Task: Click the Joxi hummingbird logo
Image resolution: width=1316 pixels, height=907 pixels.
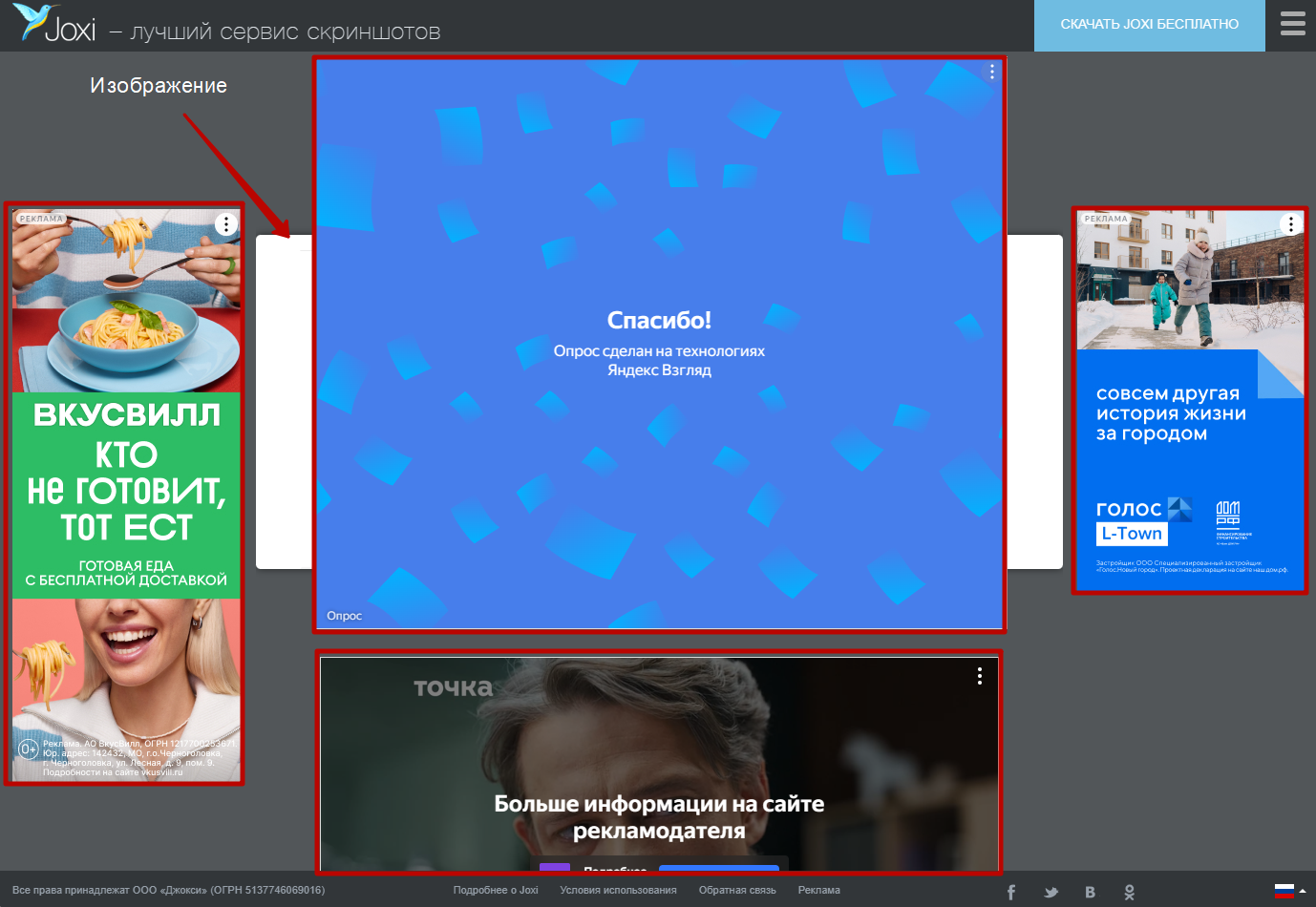Action: [x=54, y=25]
